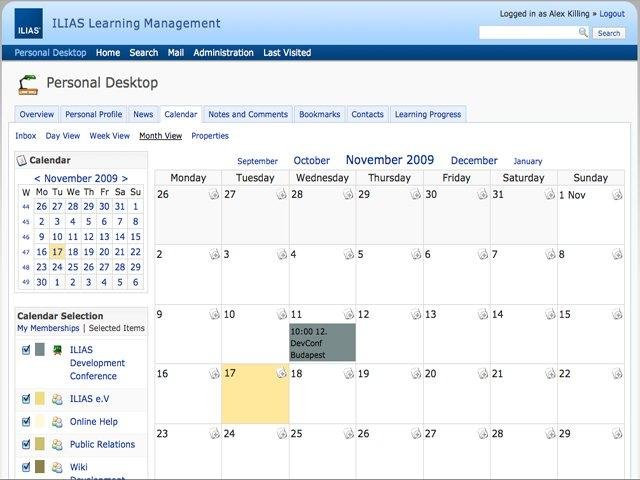Click the Search button
Screen dimensions: 640x480
coord(609,33)
